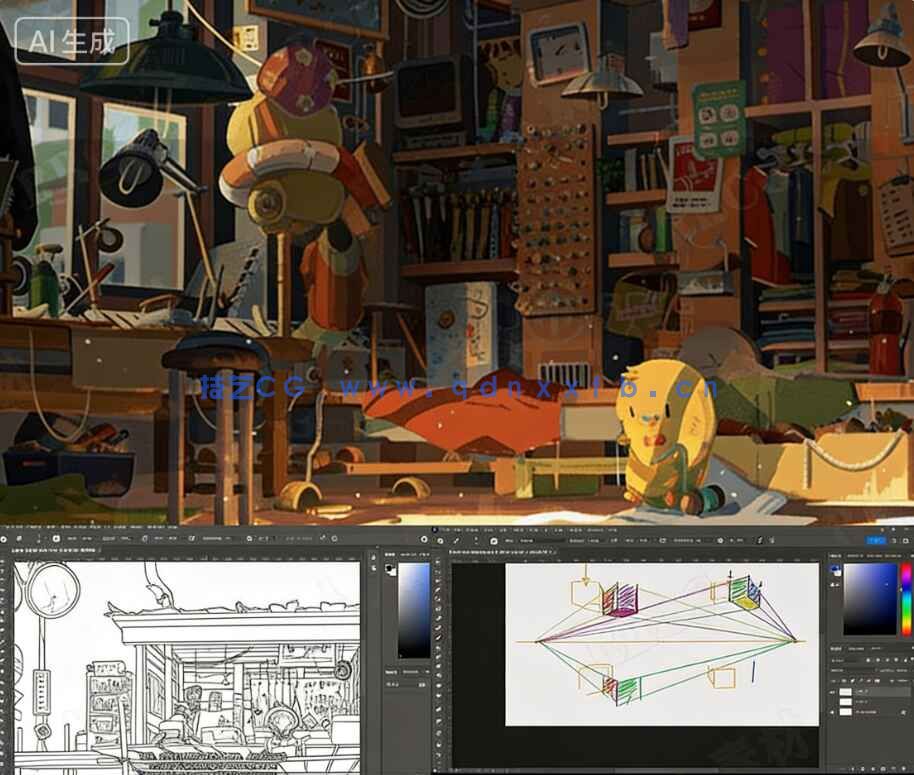Pick a color in the right window's color field

[869, 598]
